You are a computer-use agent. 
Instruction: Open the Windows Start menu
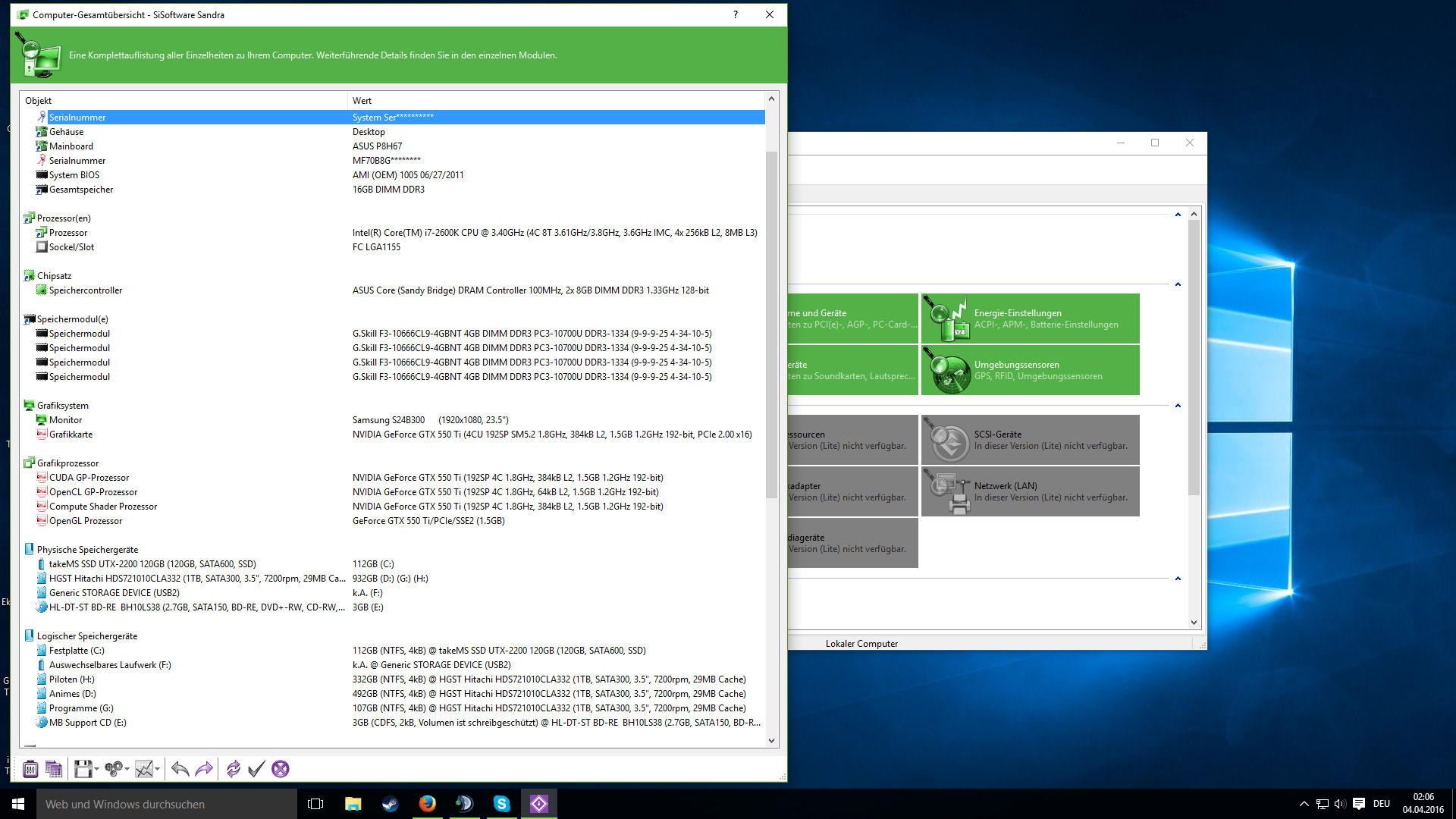tap(18, 804)
